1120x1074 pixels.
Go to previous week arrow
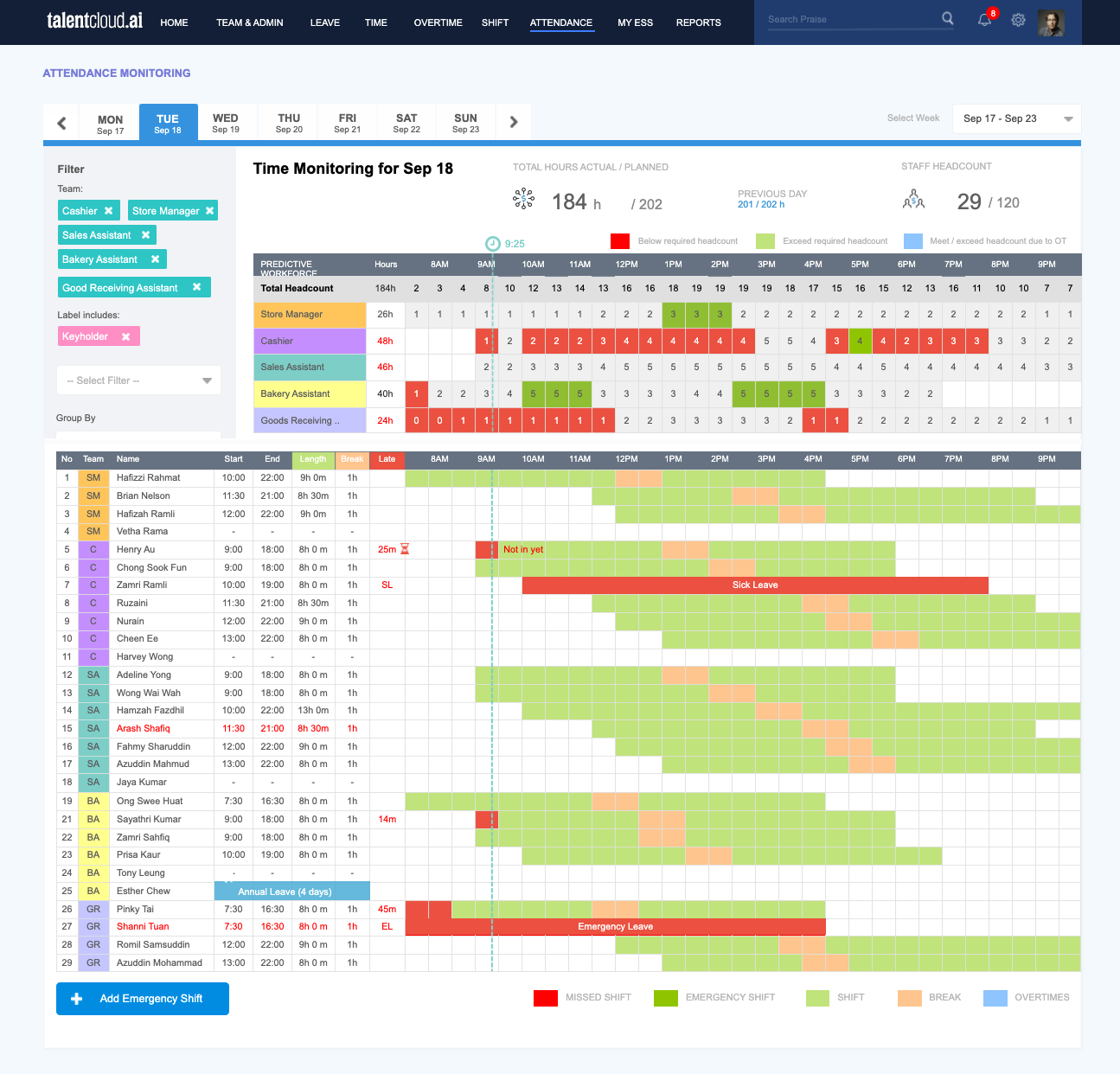(x=61, y=123)
